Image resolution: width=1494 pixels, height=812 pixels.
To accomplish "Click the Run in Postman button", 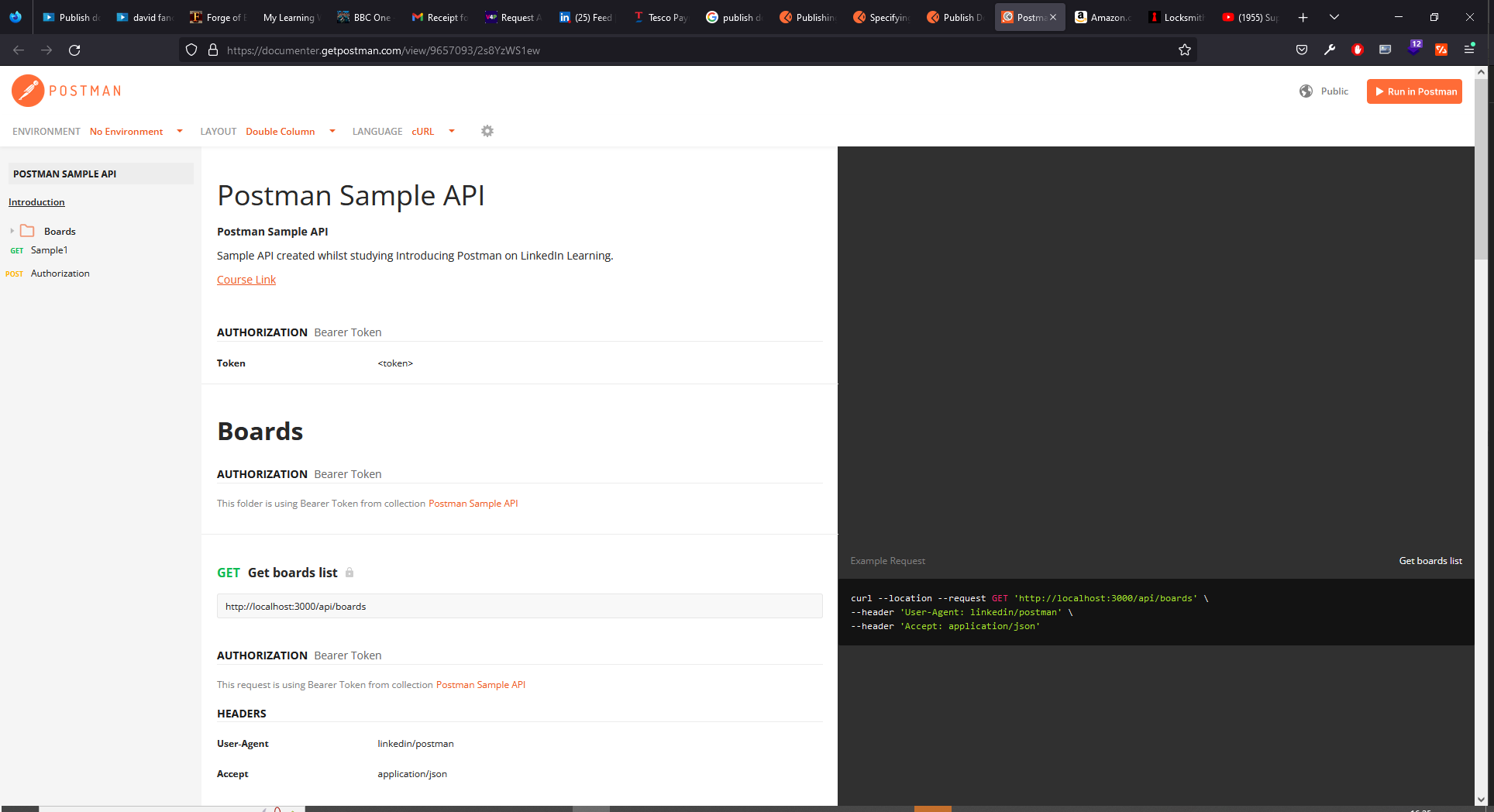I will click(x=1414, y=91).
